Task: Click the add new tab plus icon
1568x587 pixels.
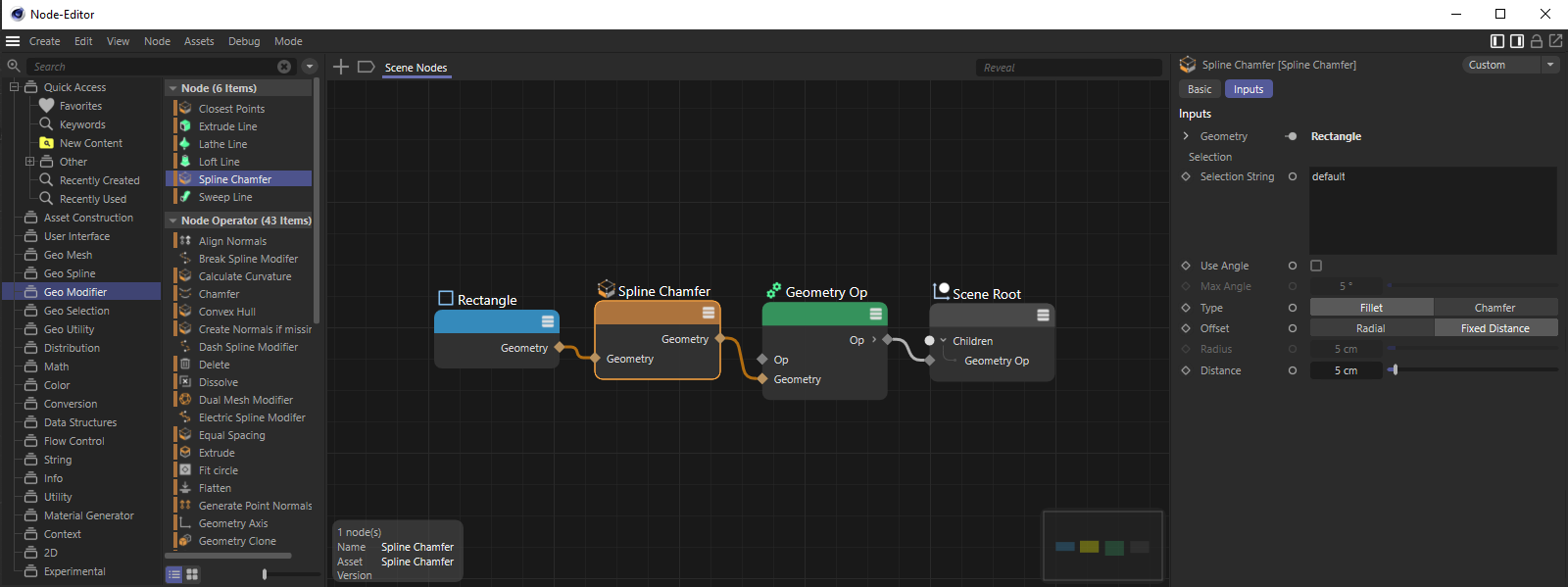Action: point(341,67)
